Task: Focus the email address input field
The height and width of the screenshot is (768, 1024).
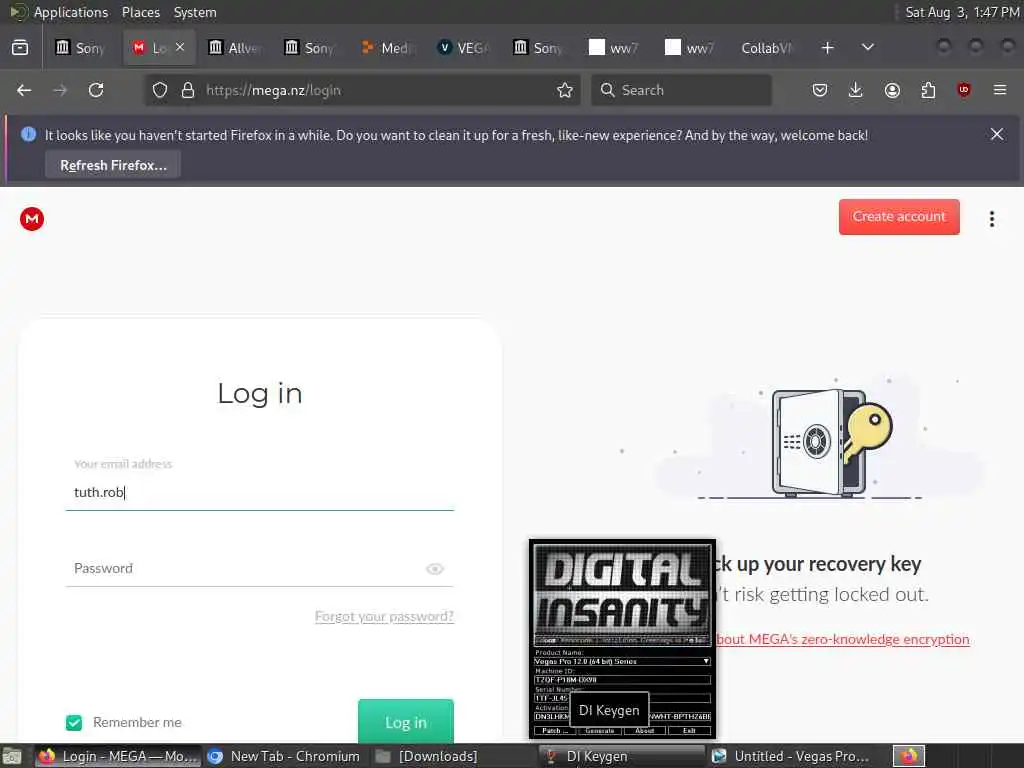Action: tap(259, 492)
